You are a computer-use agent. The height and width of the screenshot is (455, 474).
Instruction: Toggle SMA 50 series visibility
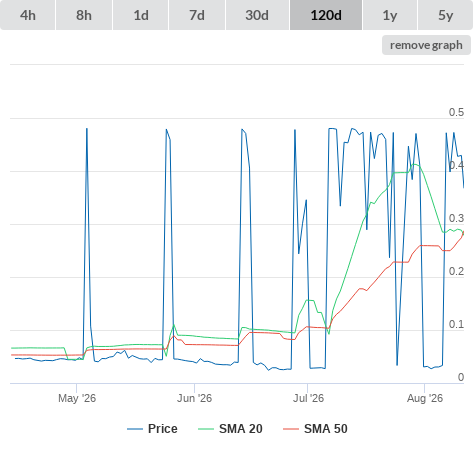[326, 429]
